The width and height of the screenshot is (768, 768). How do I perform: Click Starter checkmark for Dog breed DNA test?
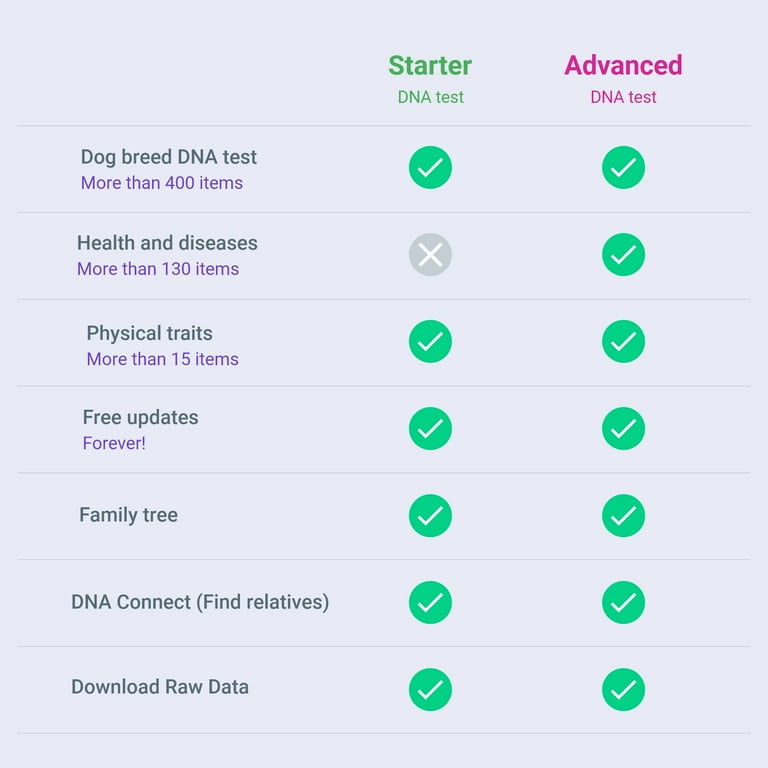430,168
